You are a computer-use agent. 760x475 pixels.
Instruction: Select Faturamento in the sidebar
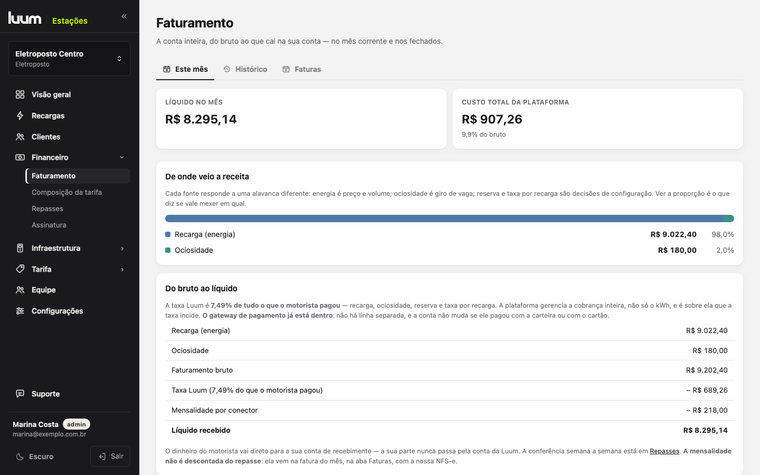[x=78, y=176]
